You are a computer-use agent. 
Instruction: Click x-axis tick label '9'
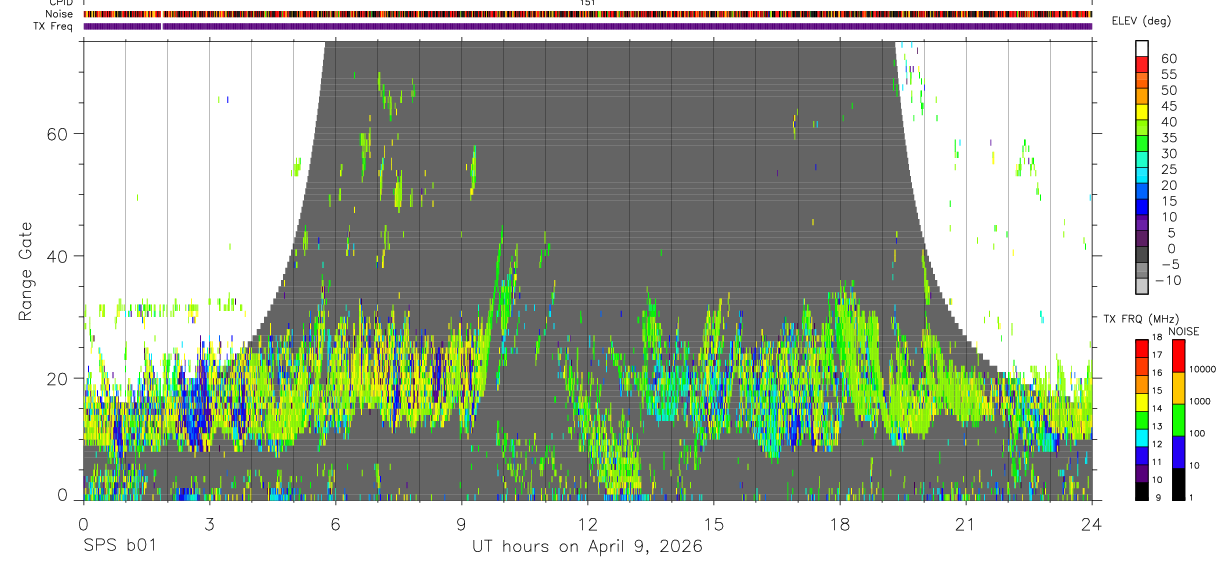point(461,524)
